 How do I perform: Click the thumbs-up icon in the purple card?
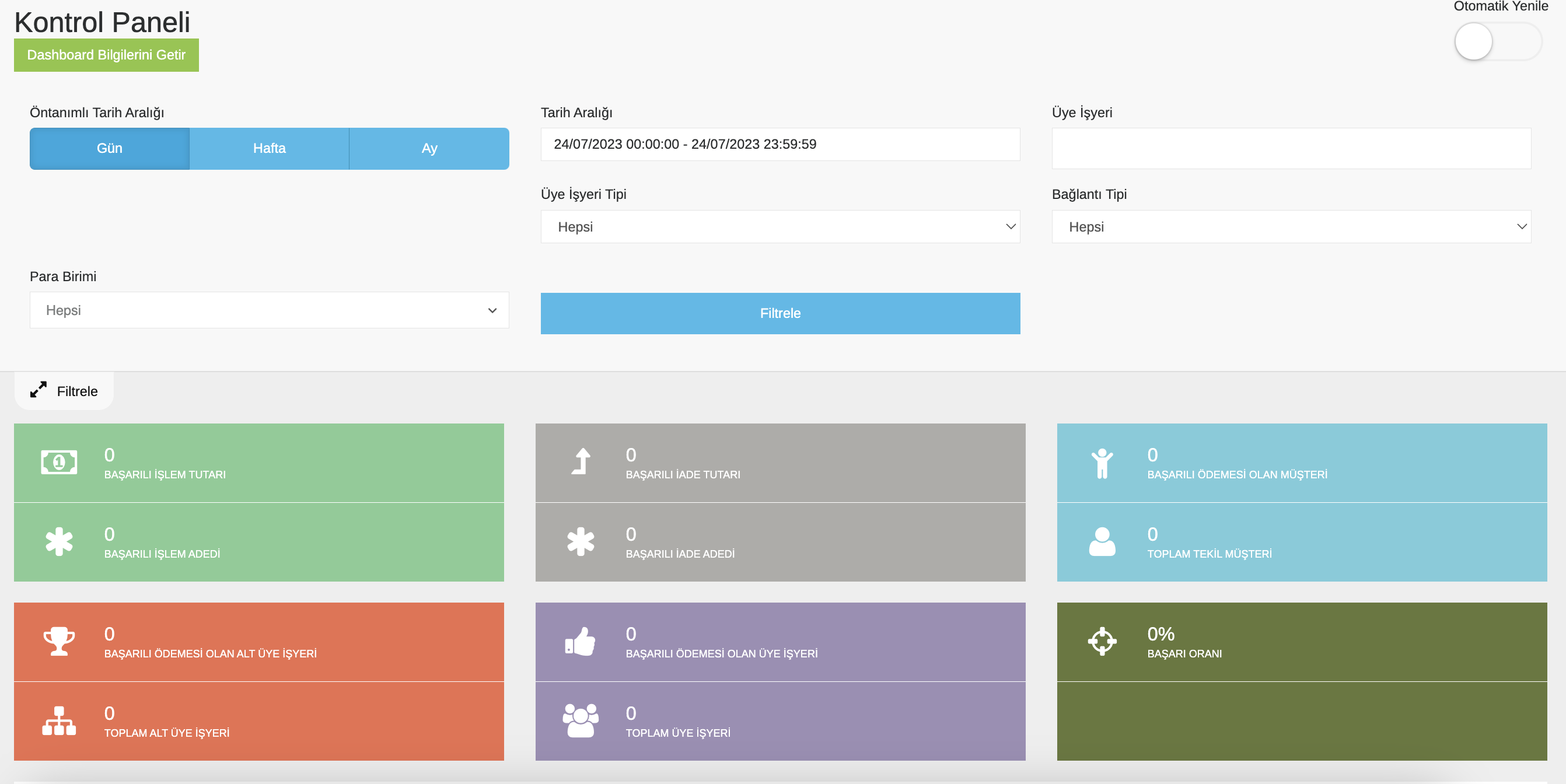point(581,641)
